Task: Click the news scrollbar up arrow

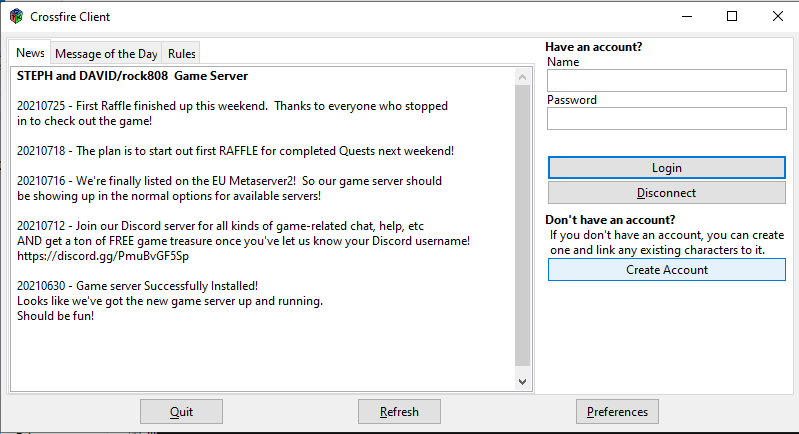Action: (523, 76)
